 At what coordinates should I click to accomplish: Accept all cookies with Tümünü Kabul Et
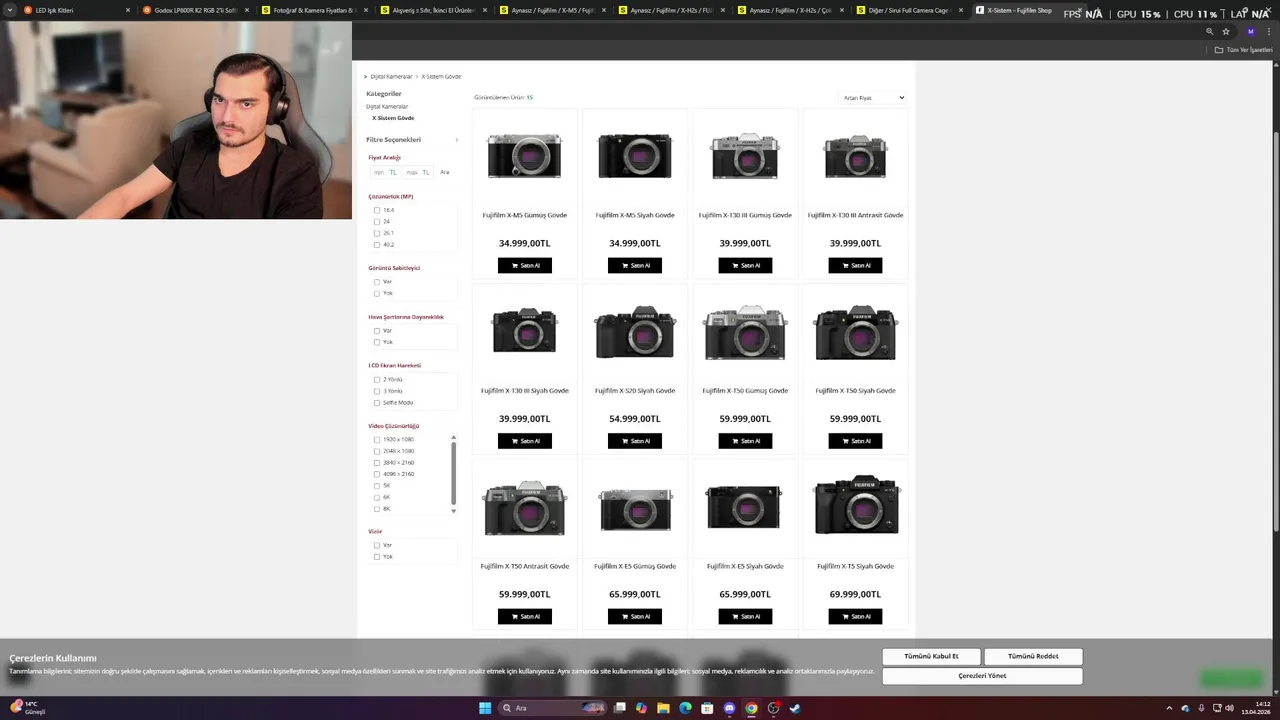pos(931,656)
